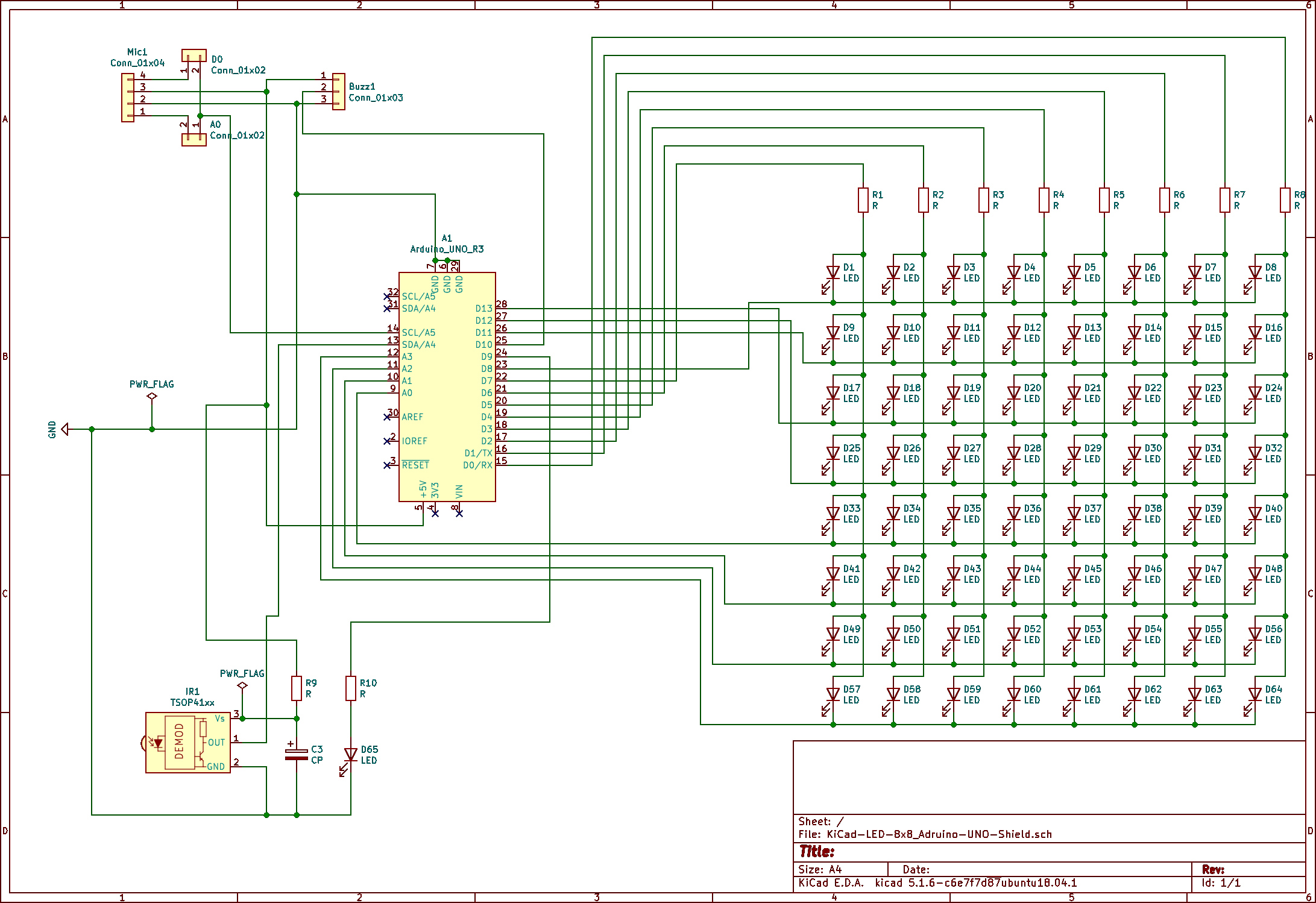Click the D64 LED at the matrix corner
The width and height of the screenshot is (1316, 903).
[x=1255, y=694]
